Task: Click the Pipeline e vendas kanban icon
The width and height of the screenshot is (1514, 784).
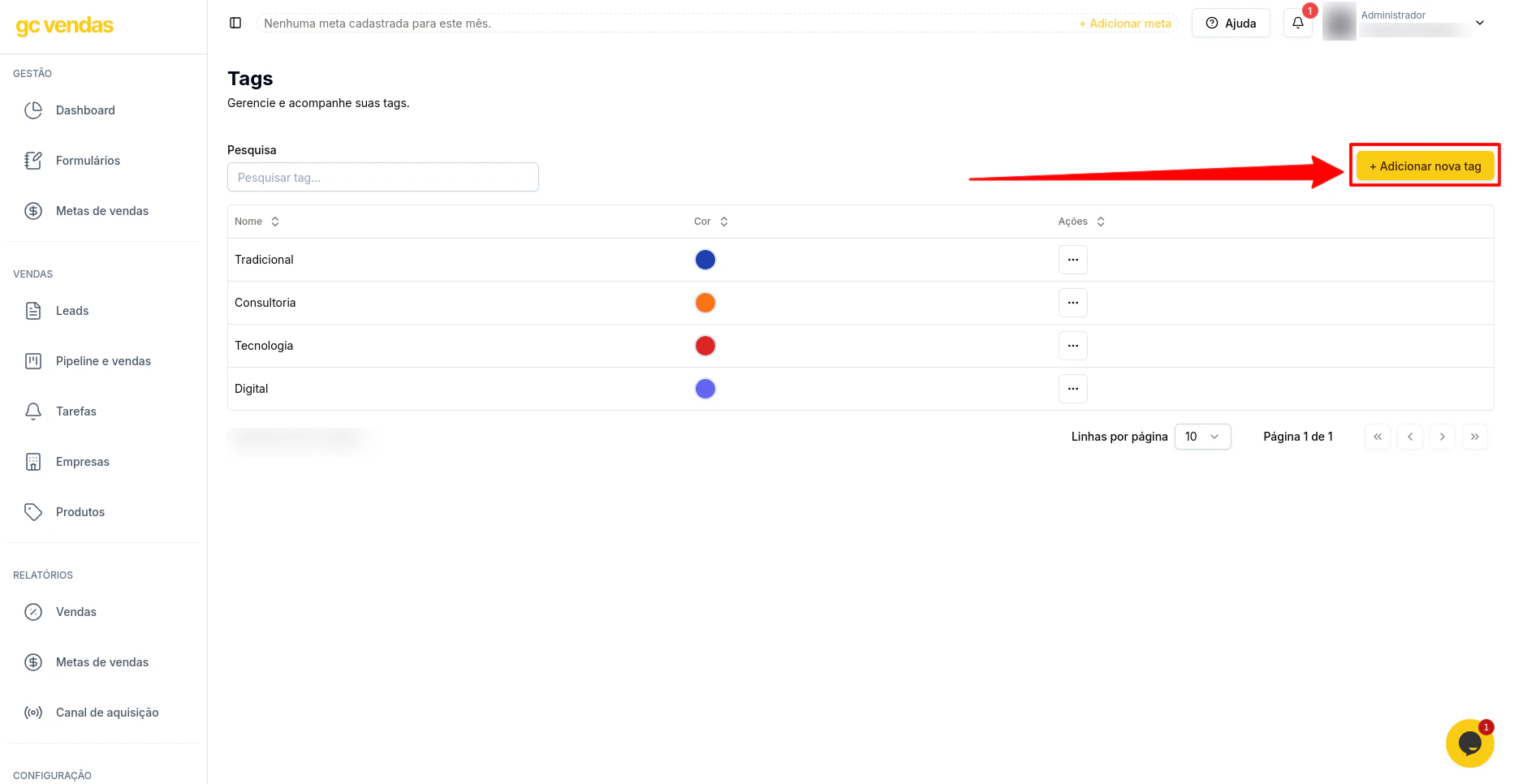Action: pyautogui.click(x=33, y=361)
